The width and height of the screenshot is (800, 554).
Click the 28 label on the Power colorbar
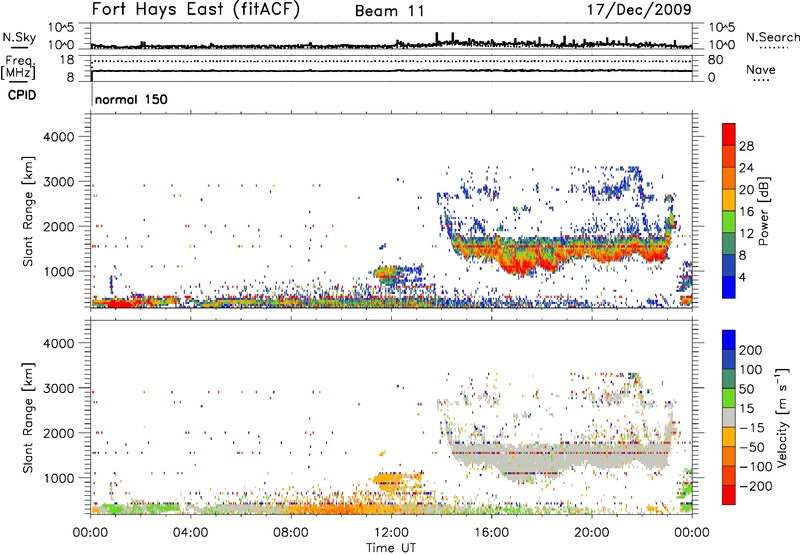coord(746,146)
